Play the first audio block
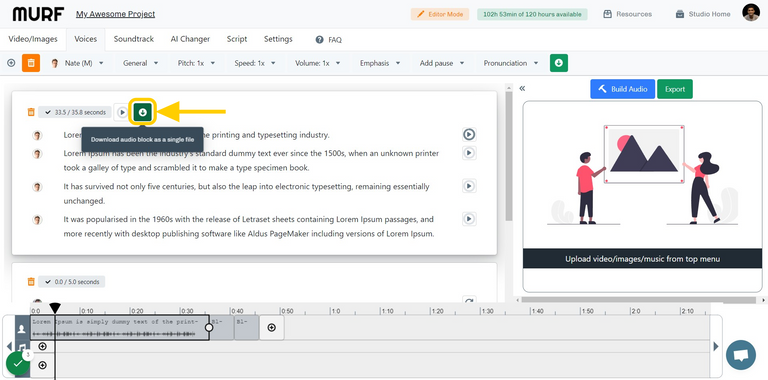The image size is (768, 380). tap(122, 113)
